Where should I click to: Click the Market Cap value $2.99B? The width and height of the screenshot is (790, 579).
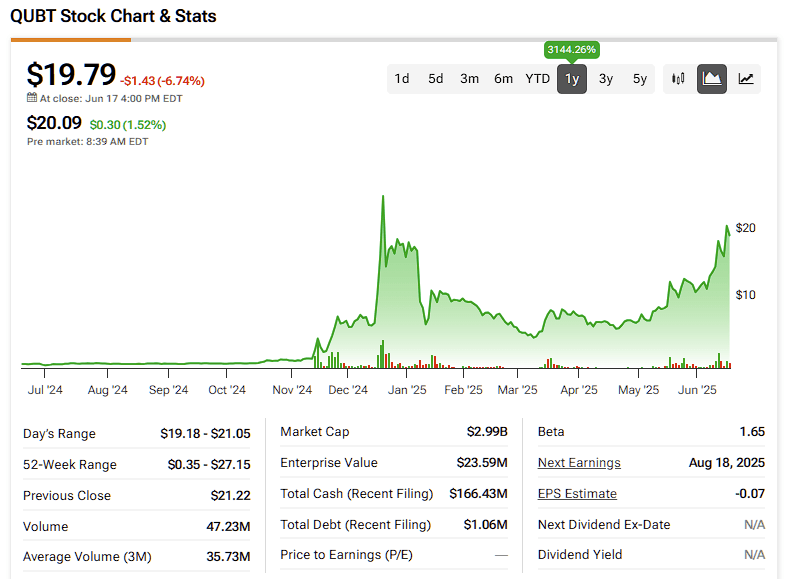click(x=487, y=432)
